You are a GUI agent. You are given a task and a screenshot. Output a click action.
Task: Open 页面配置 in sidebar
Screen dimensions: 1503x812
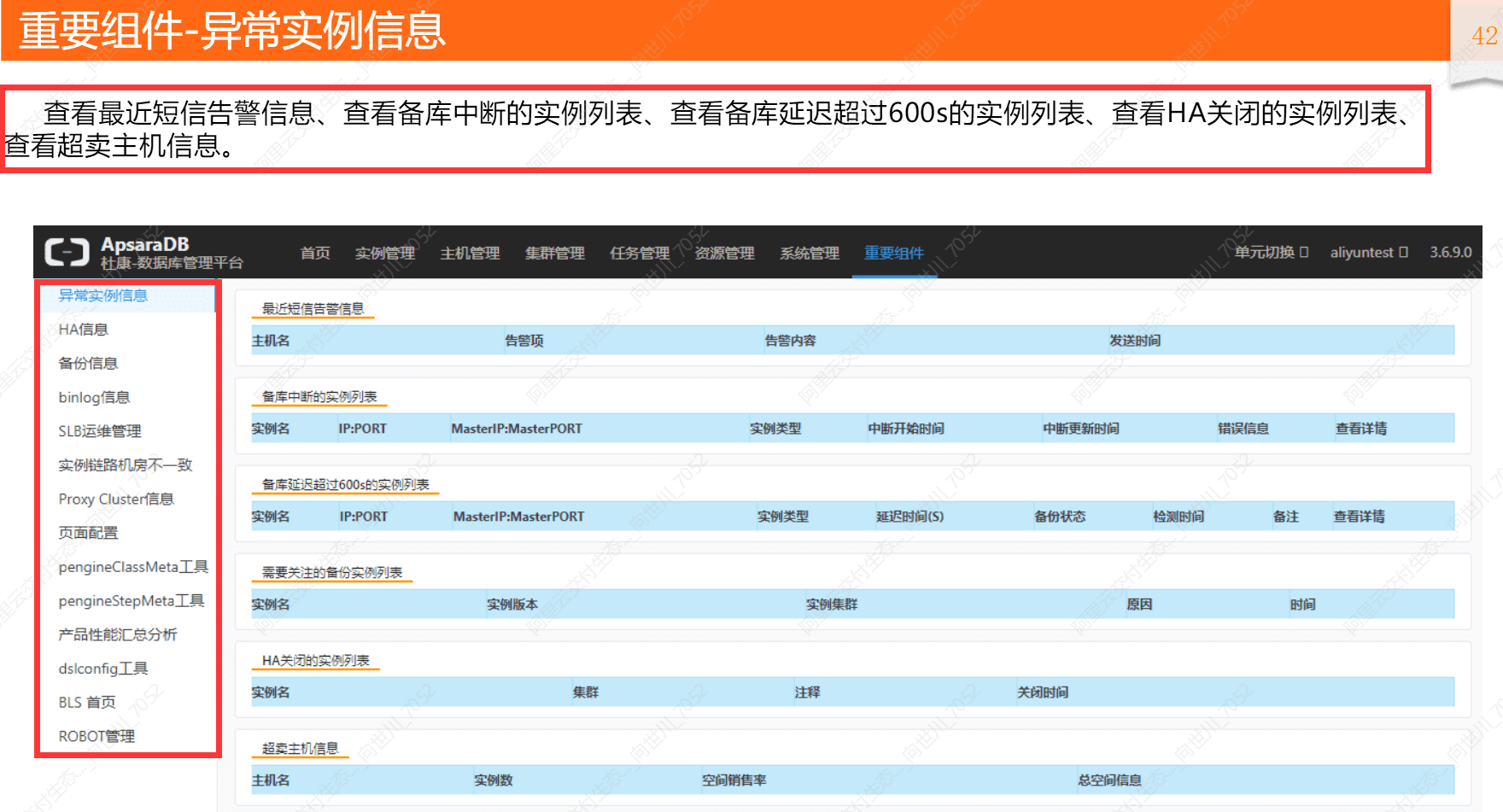[x=88, y=533]
